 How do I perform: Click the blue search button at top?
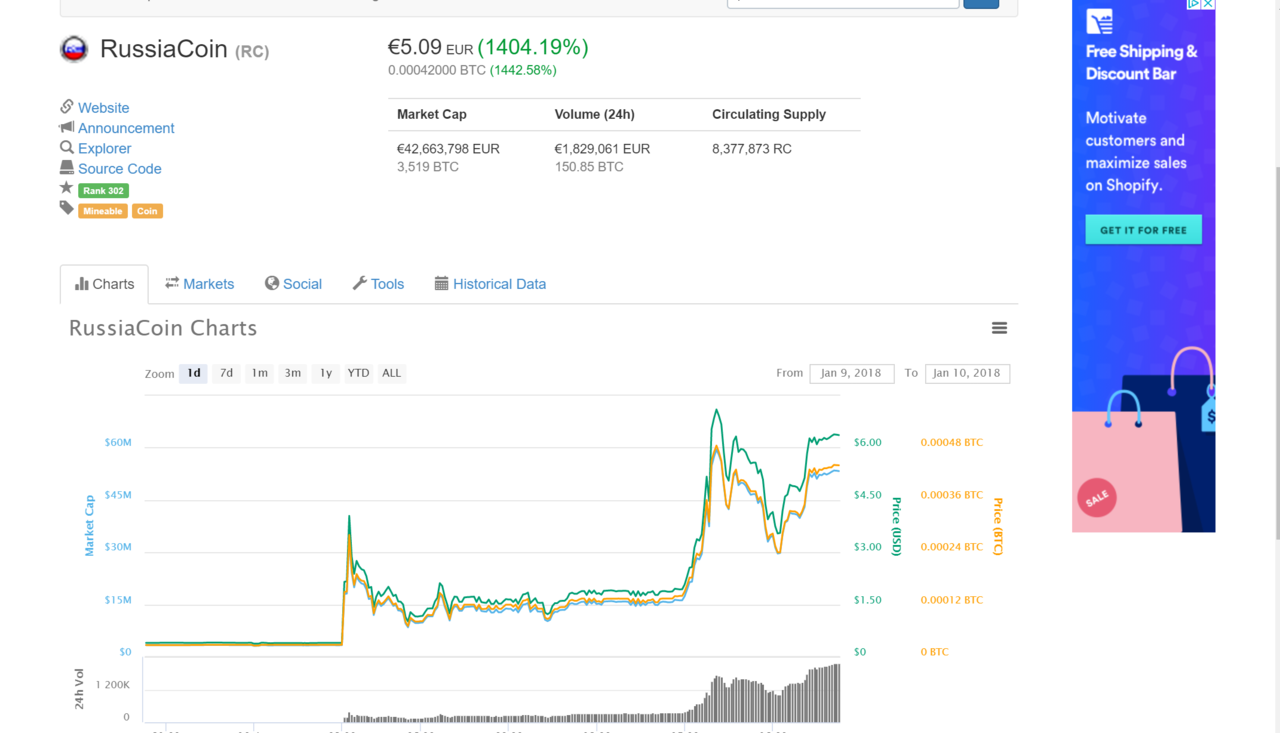click(x=981, y=4)
